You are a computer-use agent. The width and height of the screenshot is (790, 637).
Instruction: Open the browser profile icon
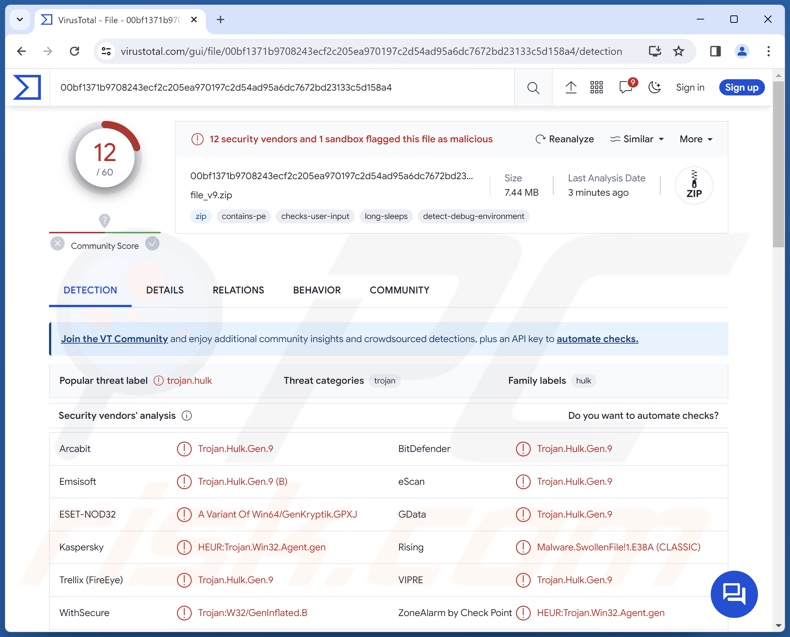(742, 51)
